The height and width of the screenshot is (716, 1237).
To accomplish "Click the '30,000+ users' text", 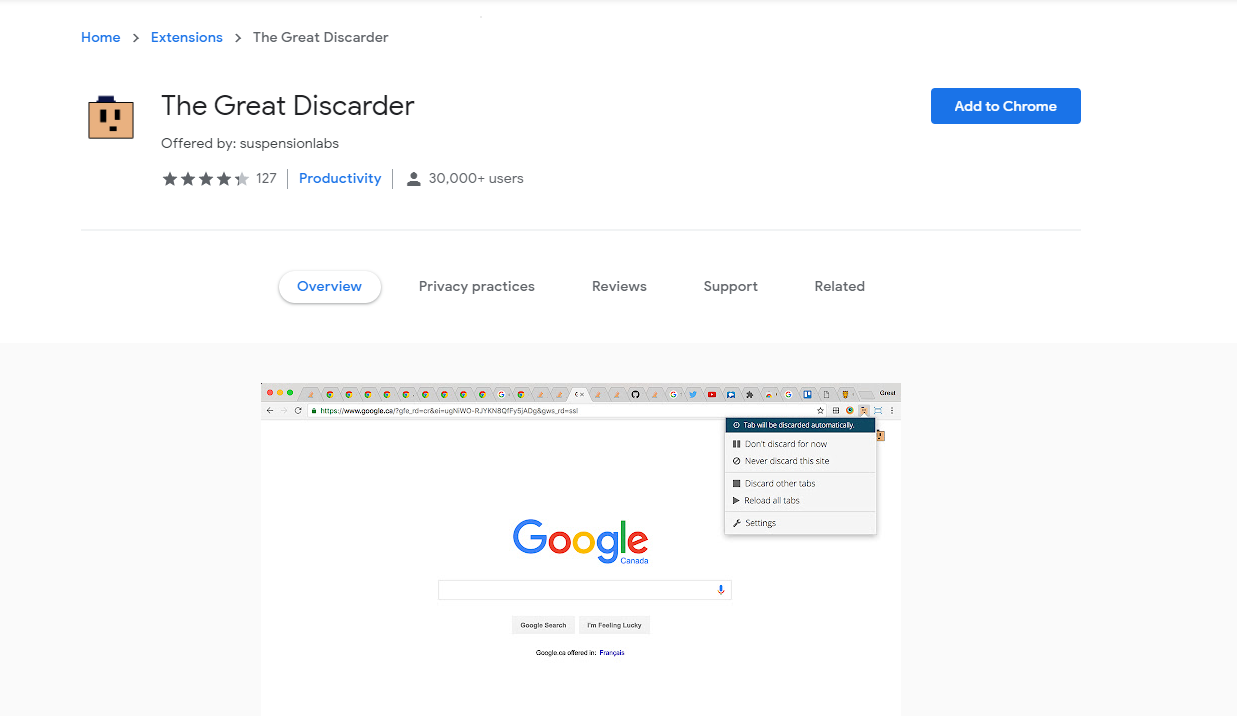I will [476, 179].
